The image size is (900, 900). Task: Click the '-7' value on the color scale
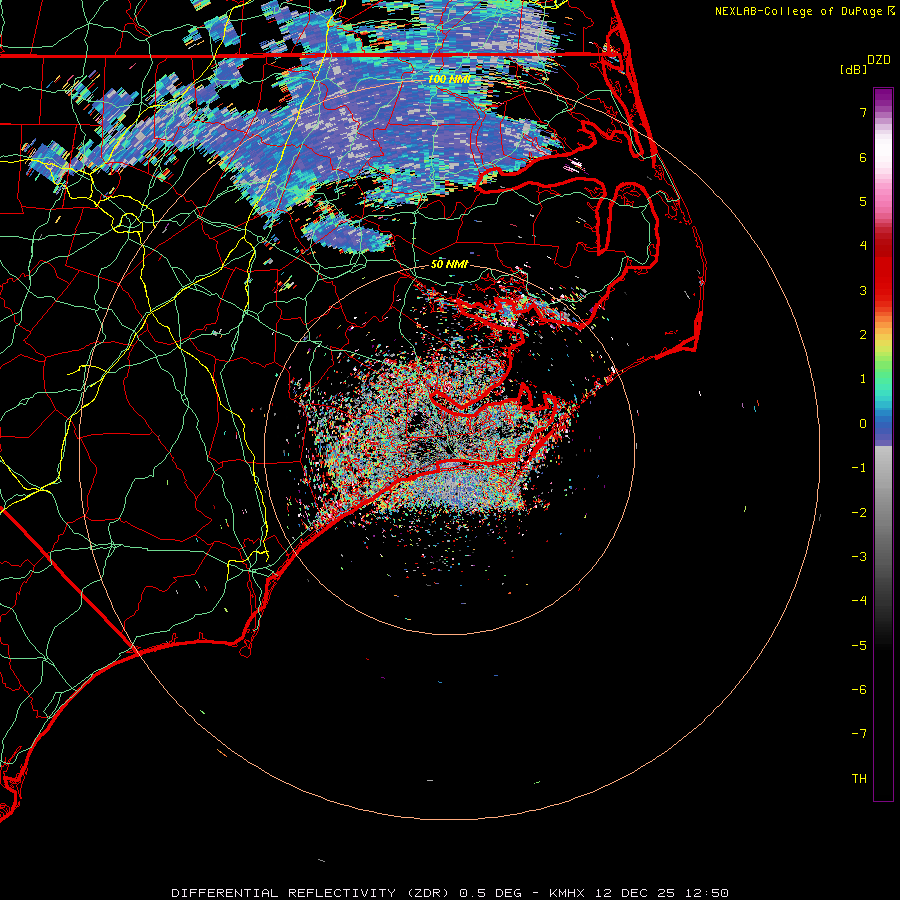(859, 734)
